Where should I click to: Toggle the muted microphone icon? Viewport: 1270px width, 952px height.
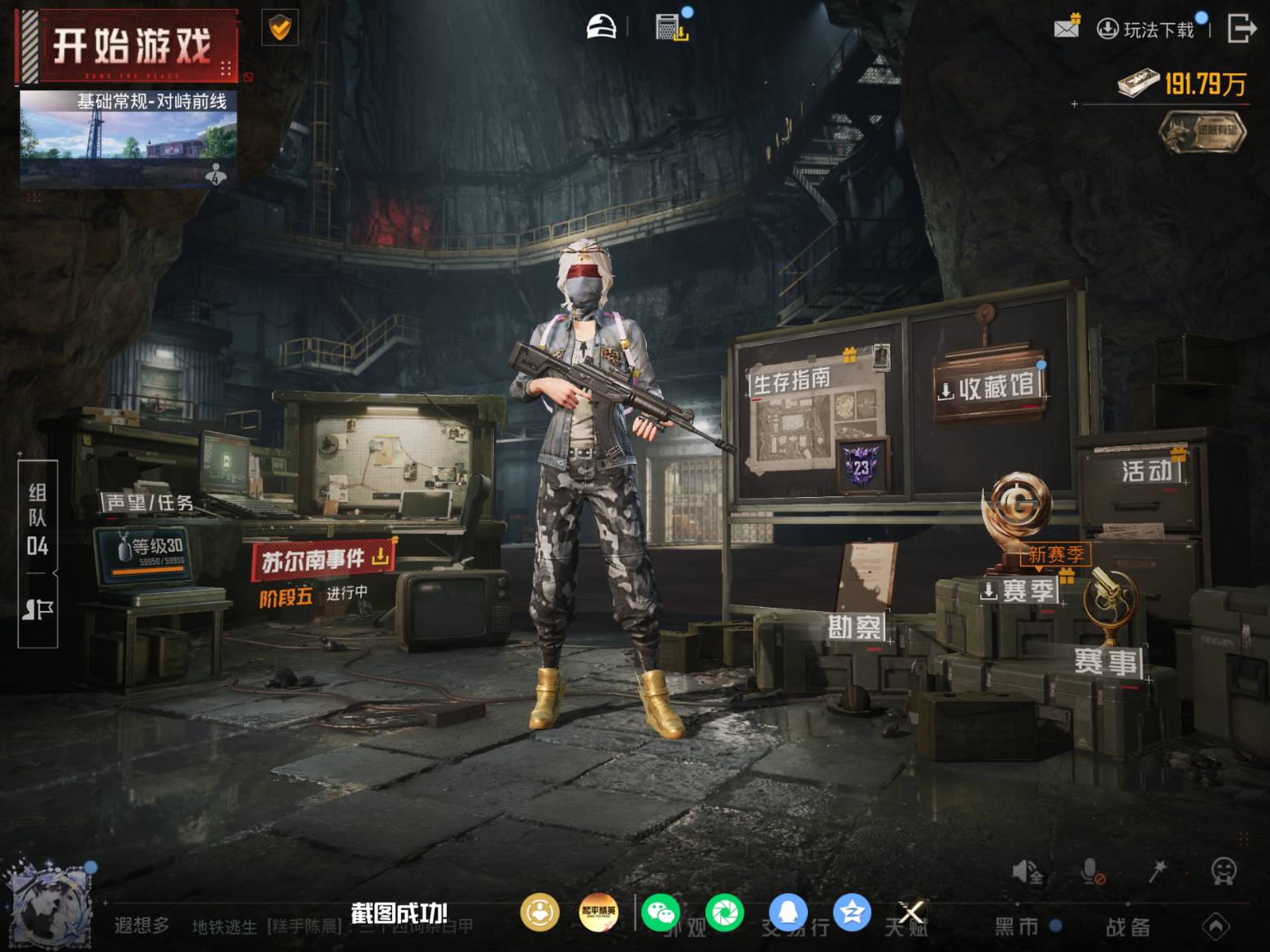[x=1093, y=872]
